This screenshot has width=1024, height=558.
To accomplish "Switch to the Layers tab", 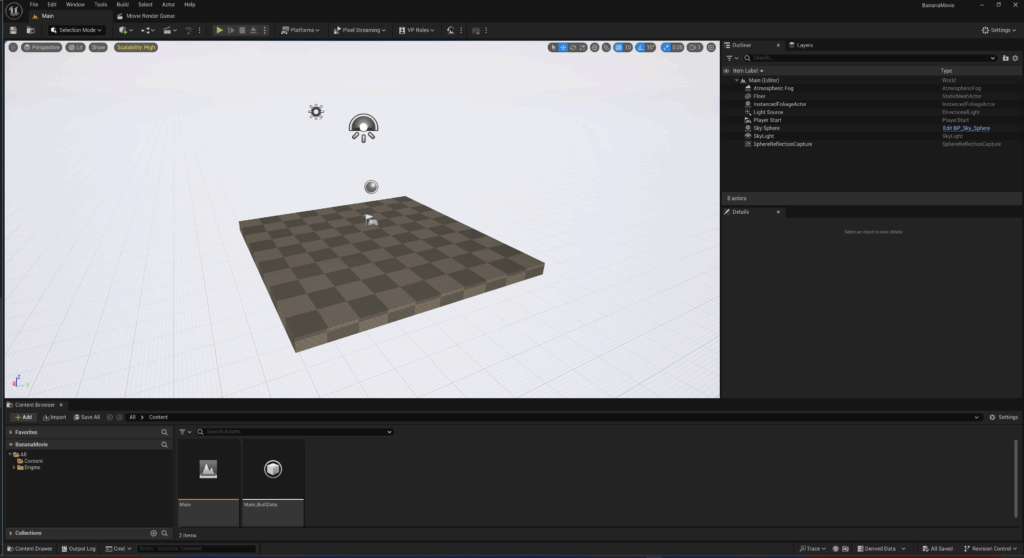I will (x=802, y=45).
